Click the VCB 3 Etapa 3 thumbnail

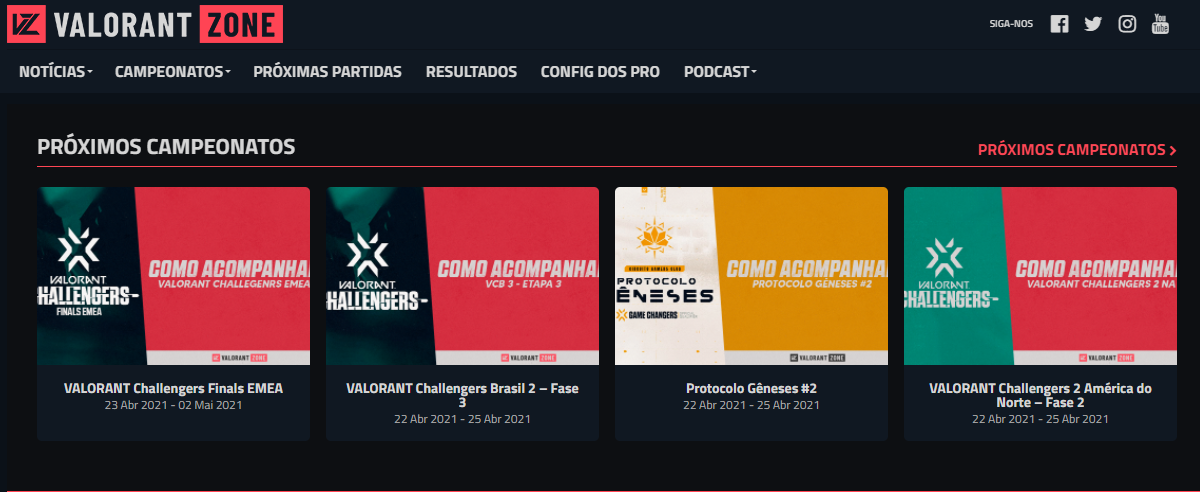(462, 276)
